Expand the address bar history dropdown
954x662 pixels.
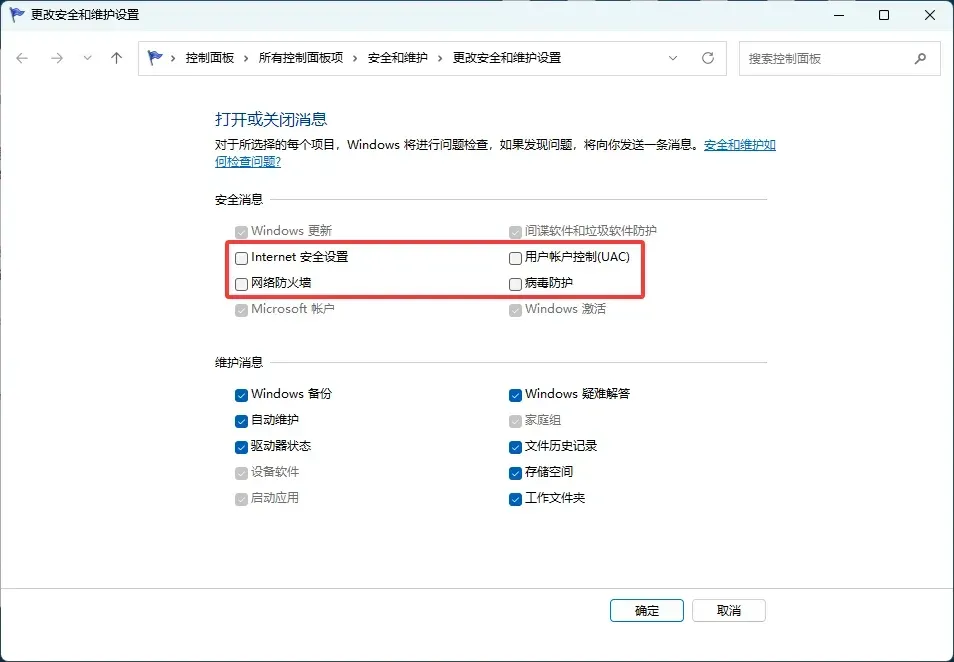[x=675, y=58]
